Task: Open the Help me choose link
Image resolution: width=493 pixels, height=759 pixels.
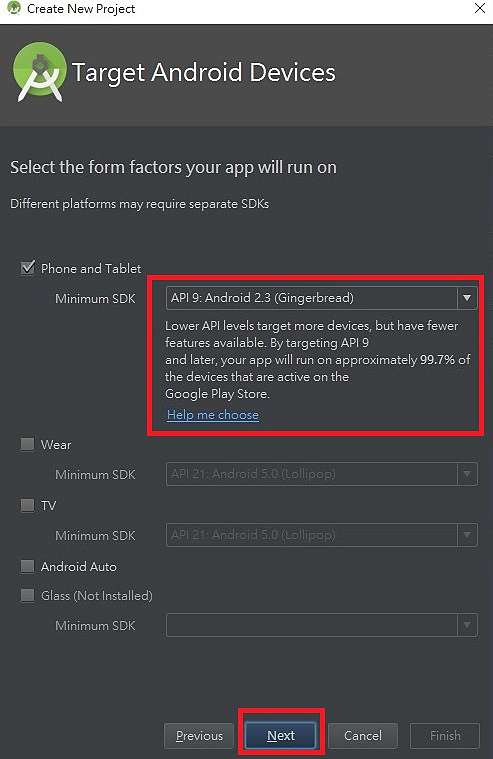Action: tap(213, 415)
